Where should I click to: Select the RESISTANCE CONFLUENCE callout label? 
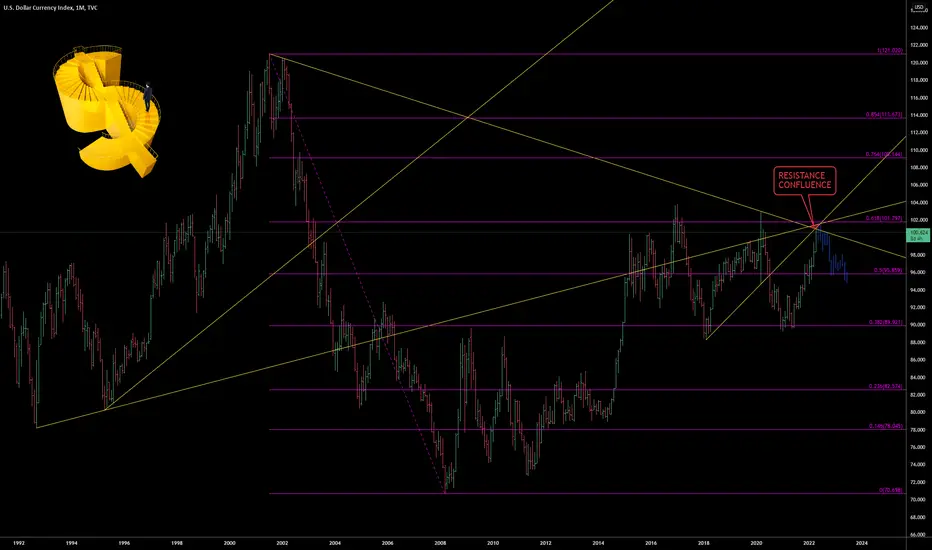coord(805,180)
